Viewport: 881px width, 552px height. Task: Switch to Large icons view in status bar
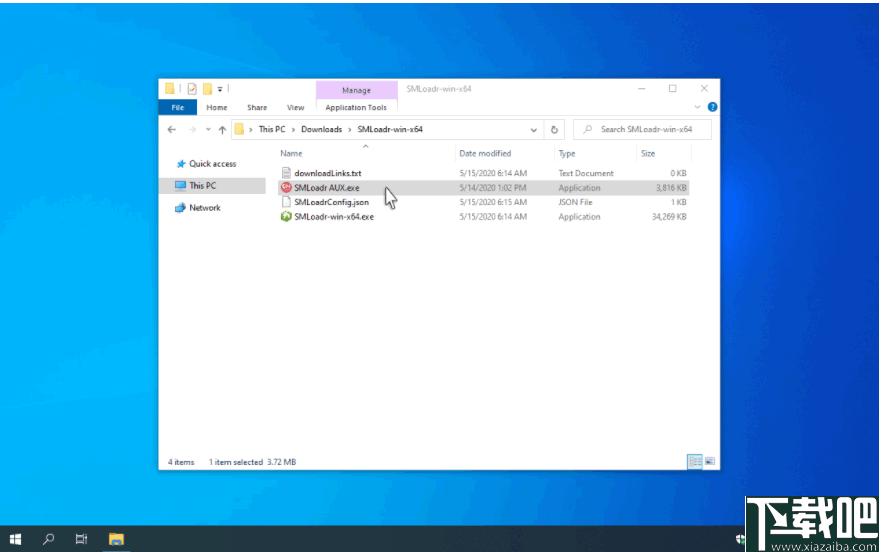(x=710, y=461)
